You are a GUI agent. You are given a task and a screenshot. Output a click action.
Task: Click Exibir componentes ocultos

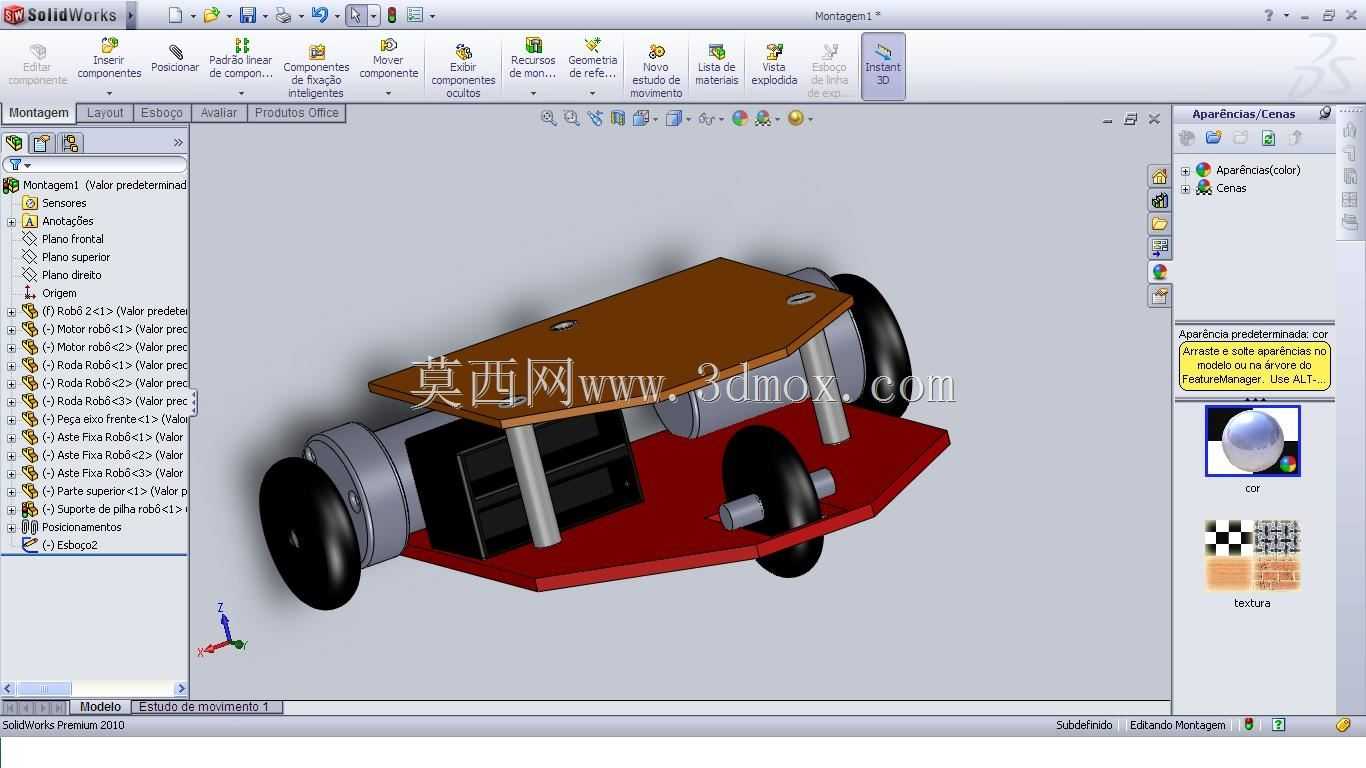click(463, 70)
